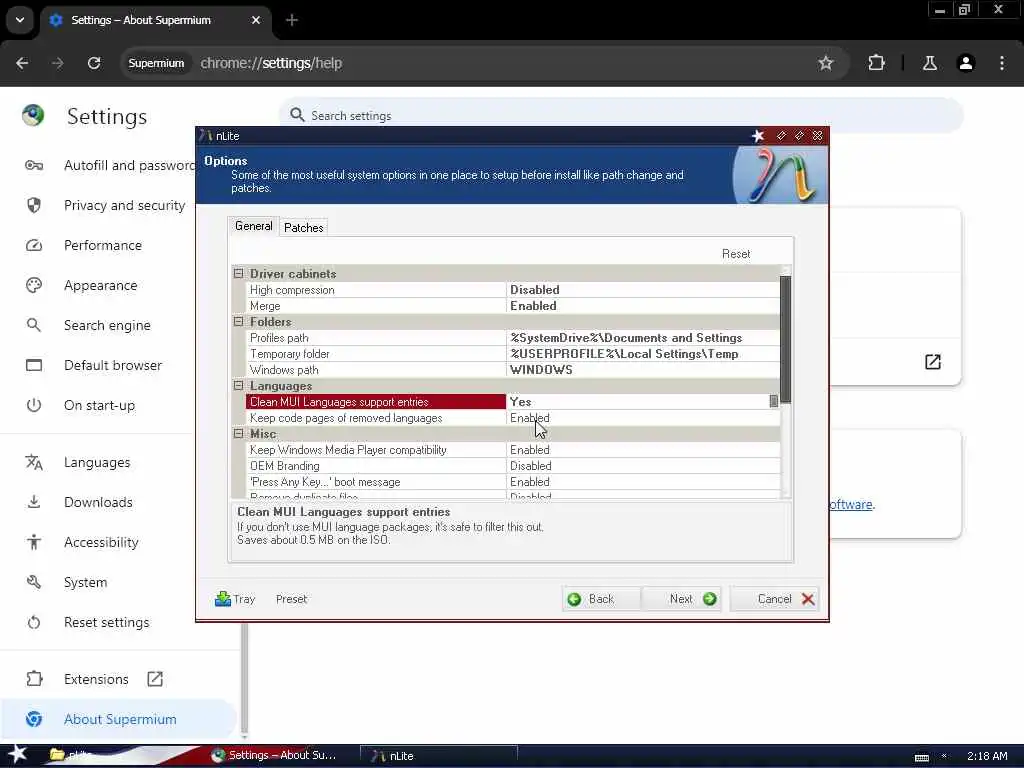
Task: Open a new browser tab
Action: tap(292, 20)
